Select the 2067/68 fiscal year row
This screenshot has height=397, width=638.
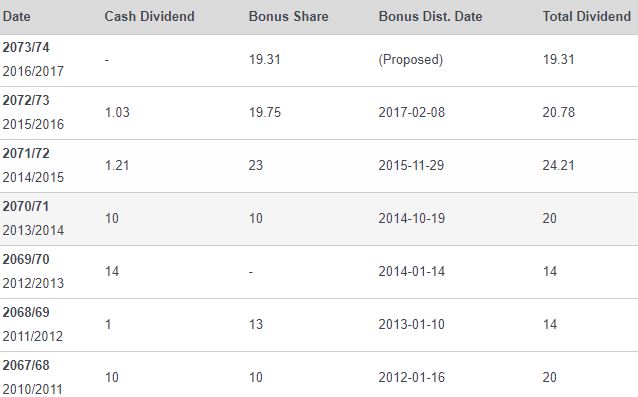319,375
